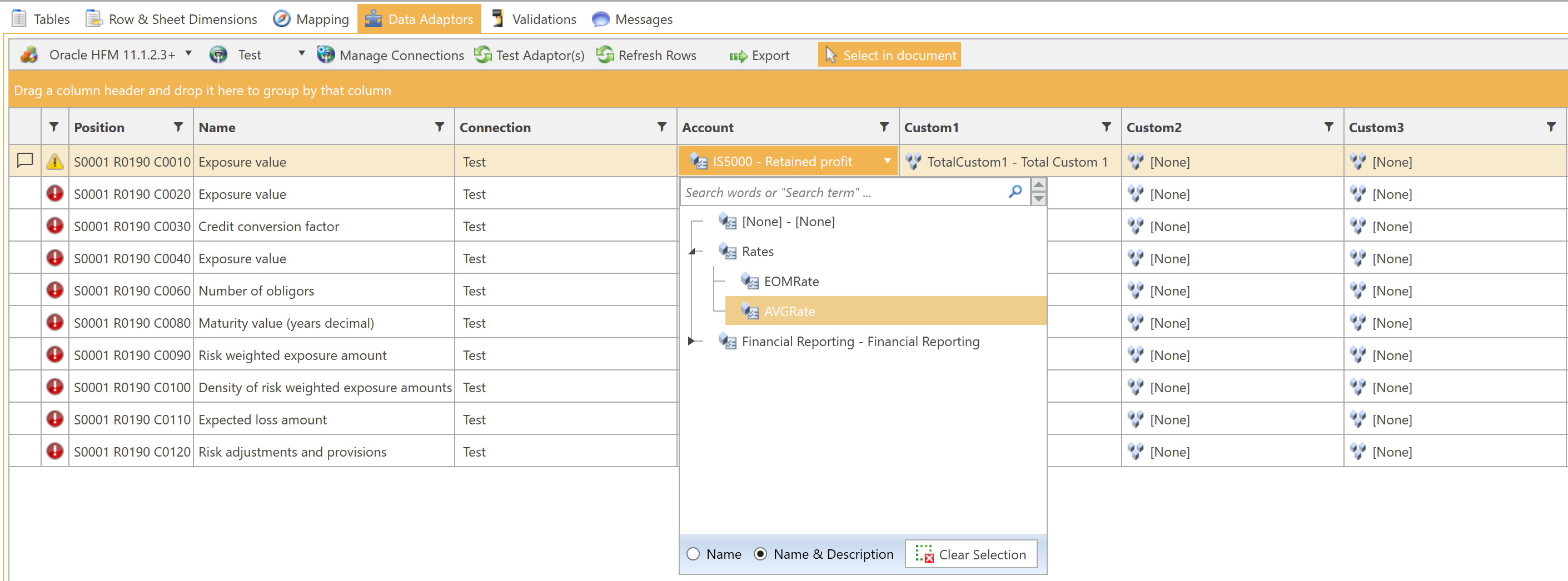Switch to Row & Sheet Dimensions tab
Image resolution: width=1568 pixels, height=581 pixels.
pos(172,19)
